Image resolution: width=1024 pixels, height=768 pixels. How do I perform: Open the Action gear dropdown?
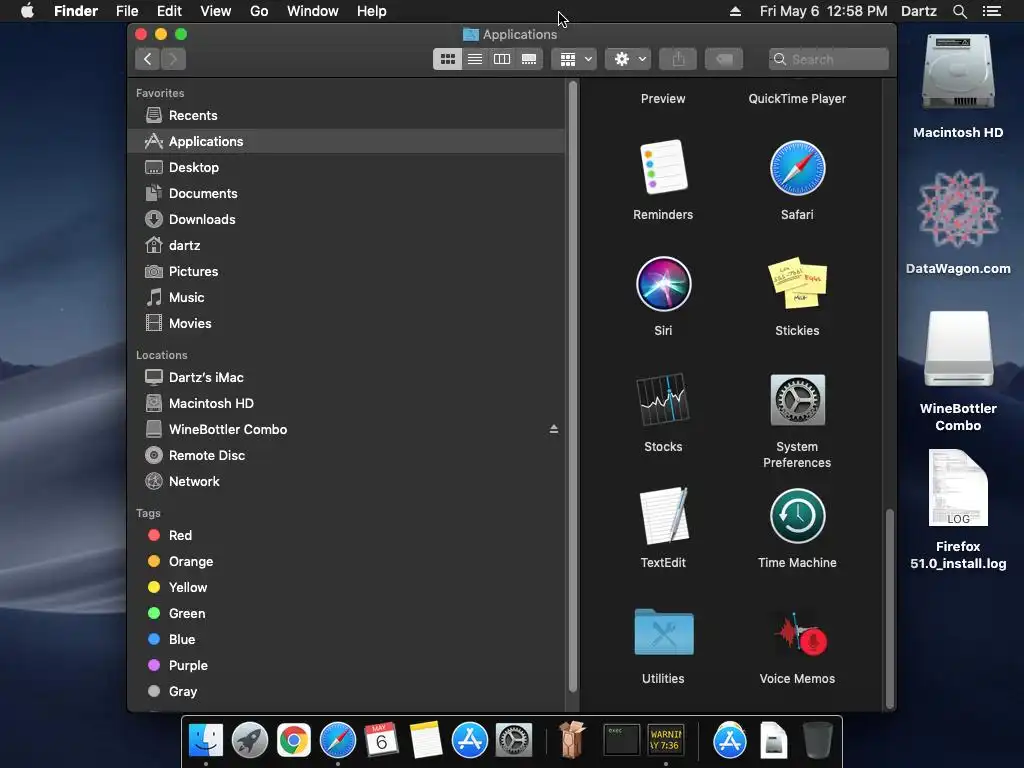(x=628, y=59)
